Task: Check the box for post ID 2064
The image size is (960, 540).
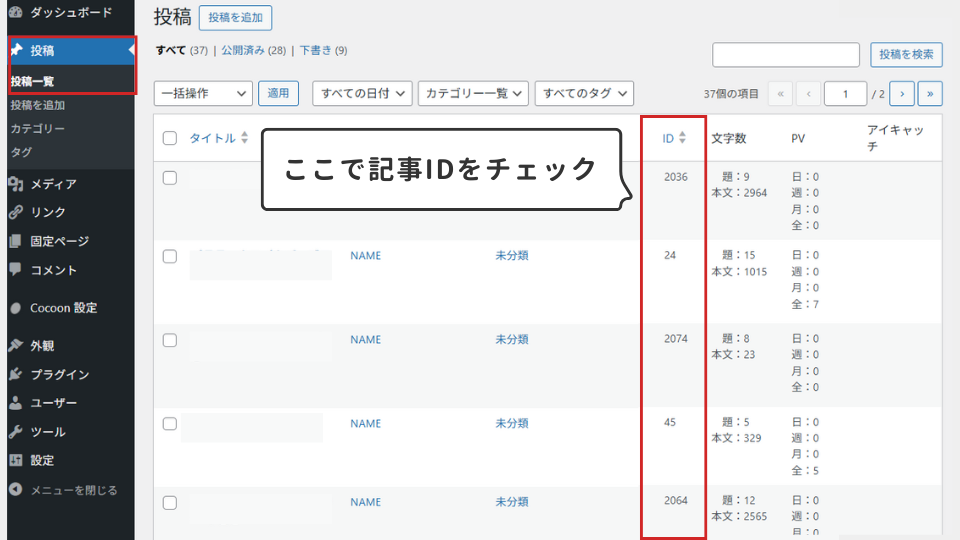Action: [x=170, y=503]
